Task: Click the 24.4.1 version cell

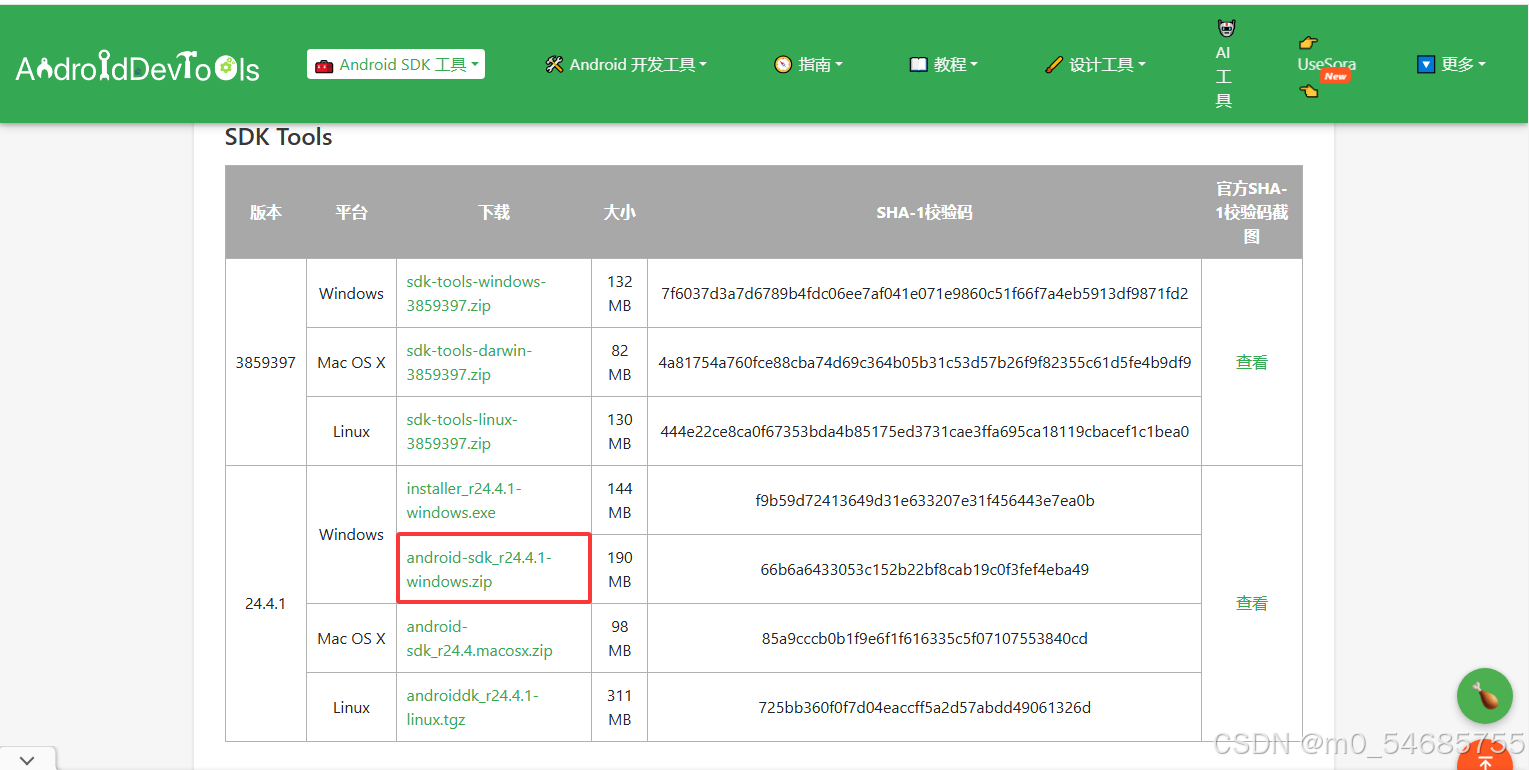Action: pyautogui.click(x=266, y=603)
